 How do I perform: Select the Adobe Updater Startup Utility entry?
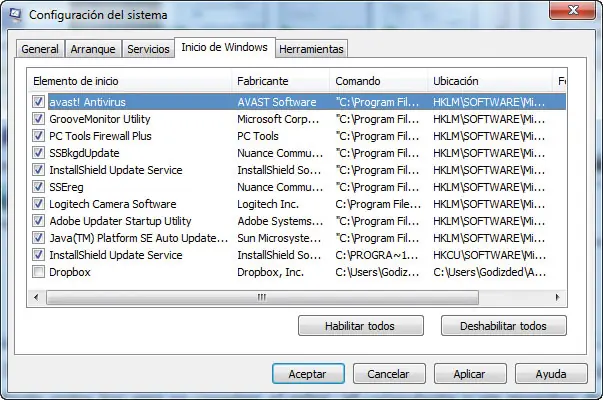pos(120,221)
